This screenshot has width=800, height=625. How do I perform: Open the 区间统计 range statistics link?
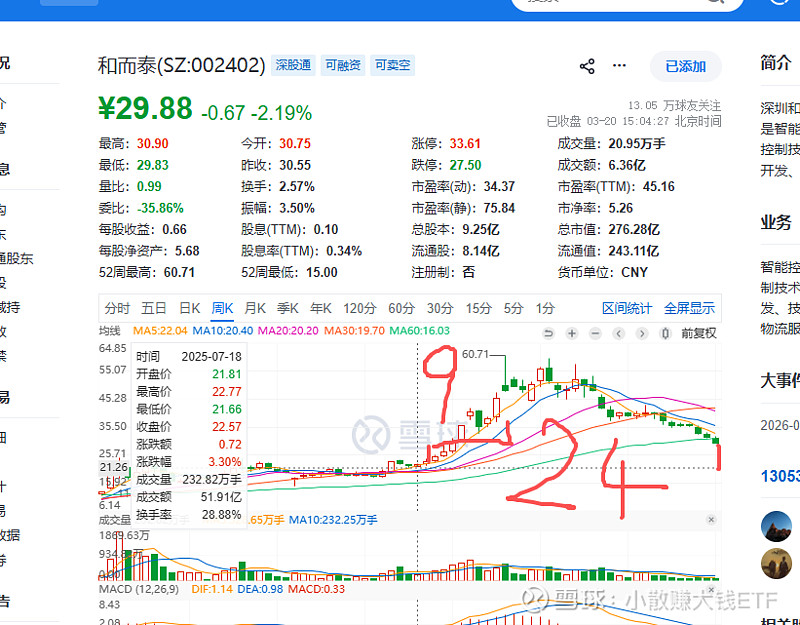627,308
